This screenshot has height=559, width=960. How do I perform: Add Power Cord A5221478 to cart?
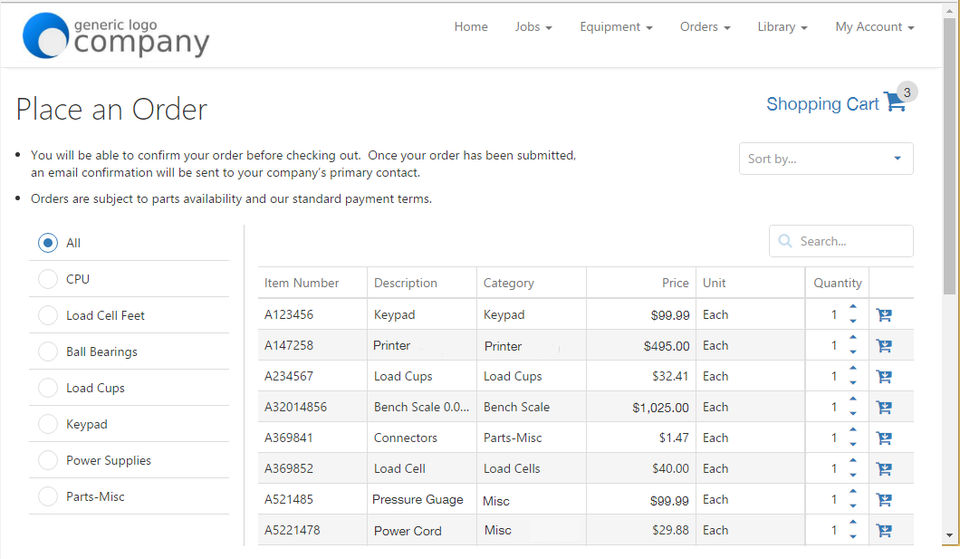click(x=883, y=530)
